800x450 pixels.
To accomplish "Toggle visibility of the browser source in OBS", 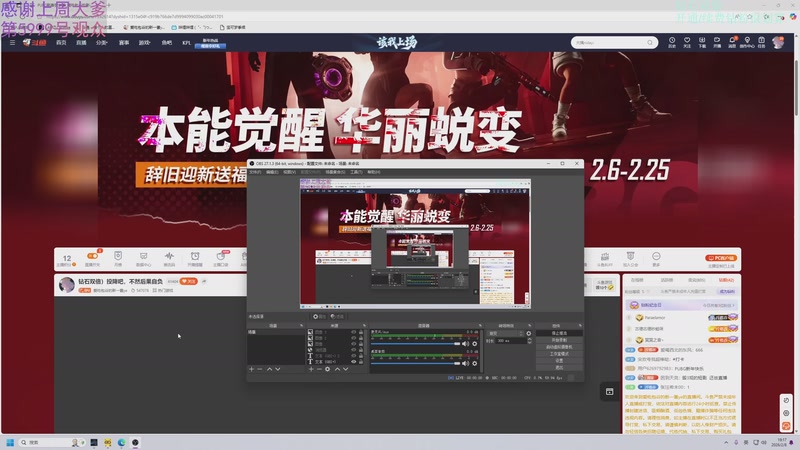I will (x=354, y=350).
